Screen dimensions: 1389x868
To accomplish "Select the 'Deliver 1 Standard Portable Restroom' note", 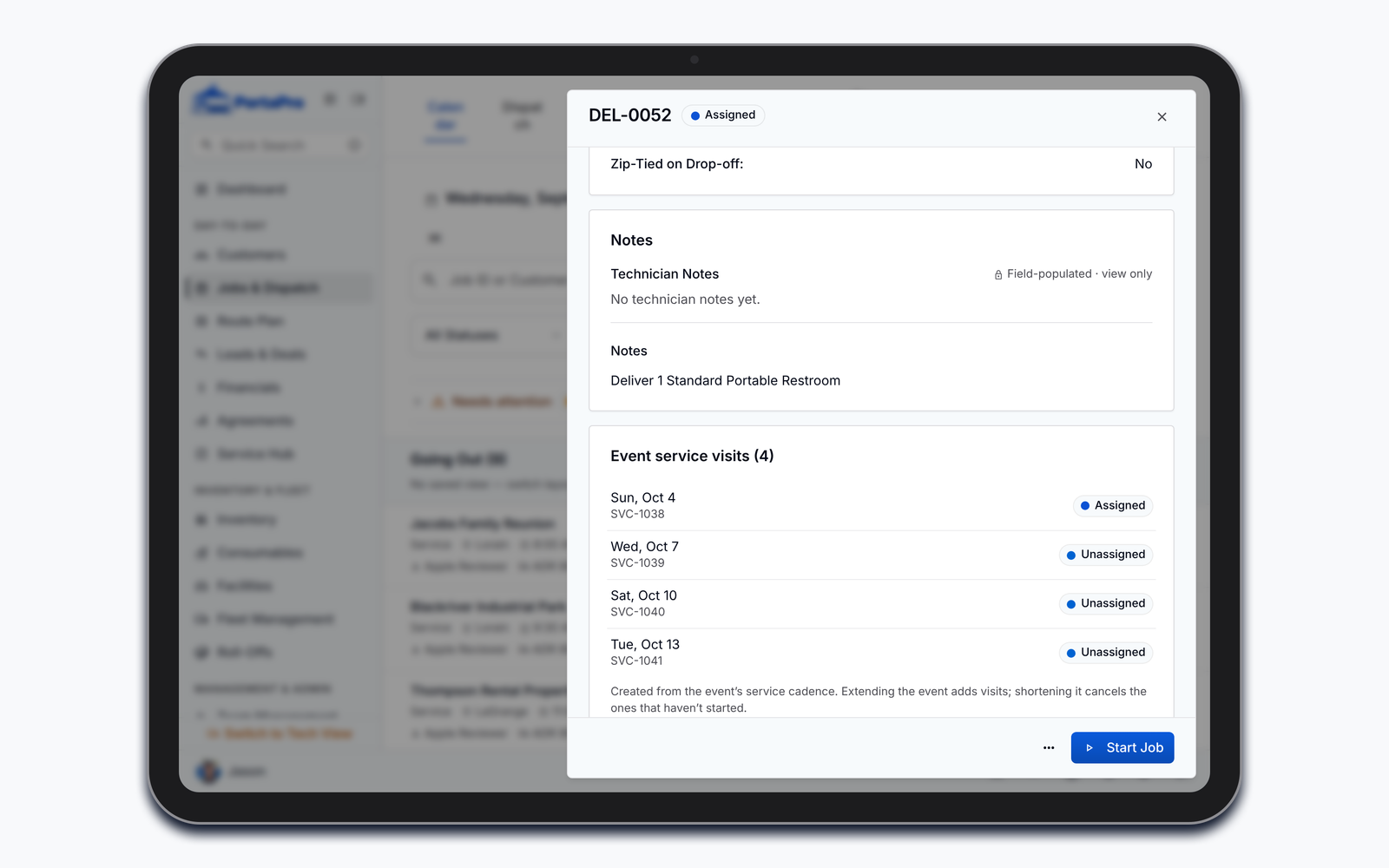I will (x=725, y=381).
